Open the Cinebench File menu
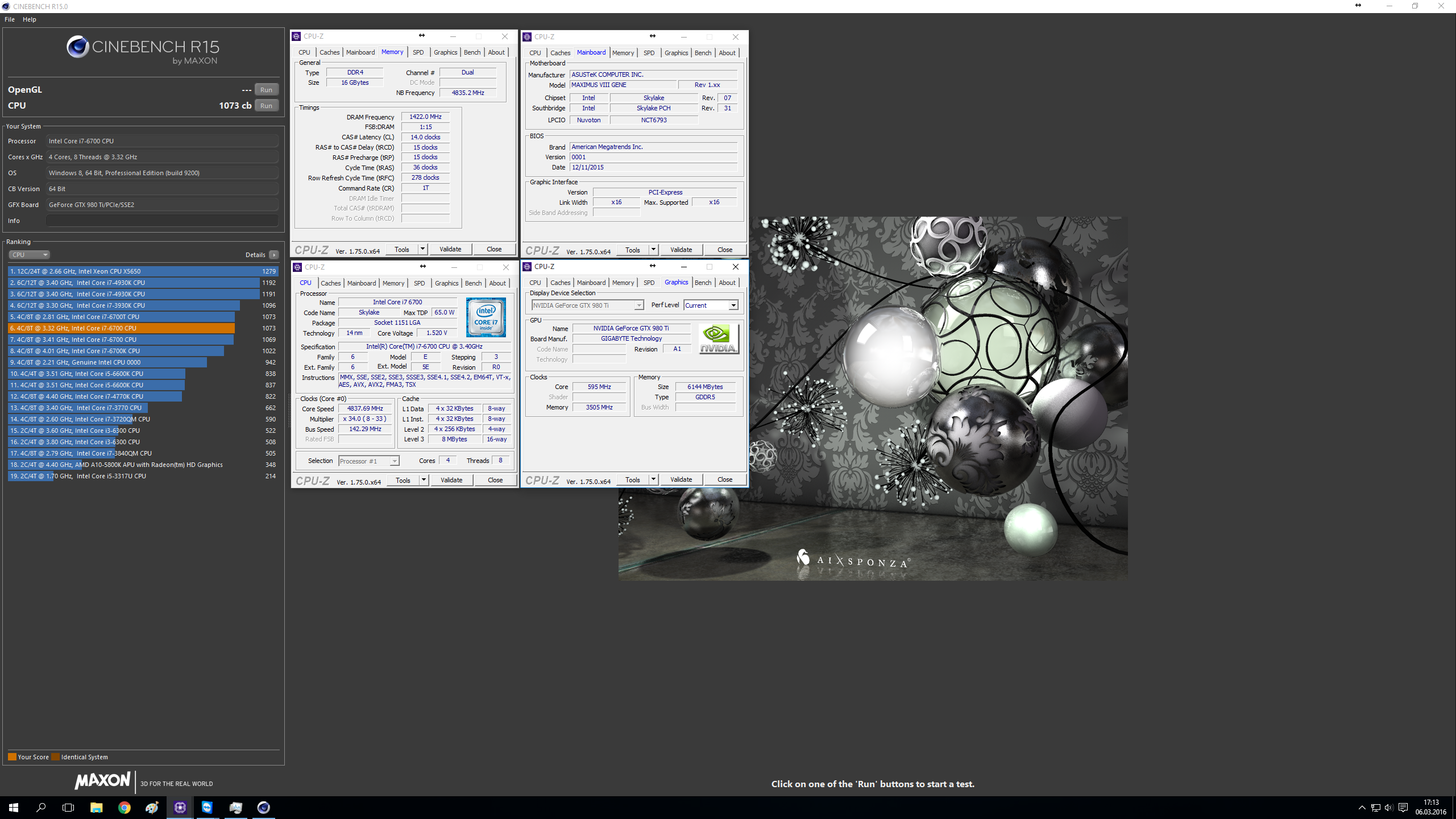The height and width of the screenshot is (819, 1456). [x=10, y=19]
